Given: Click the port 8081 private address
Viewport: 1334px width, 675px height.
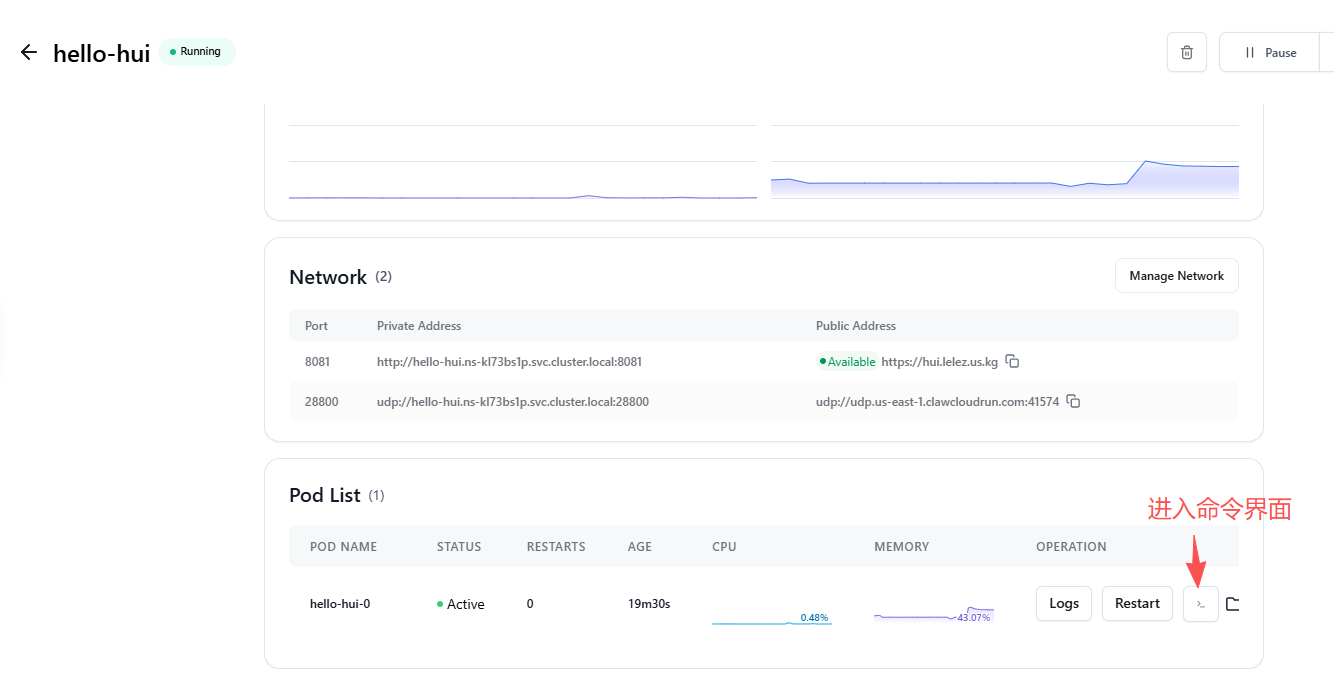Looking at the screenshot, I should (x=509, y=362).
